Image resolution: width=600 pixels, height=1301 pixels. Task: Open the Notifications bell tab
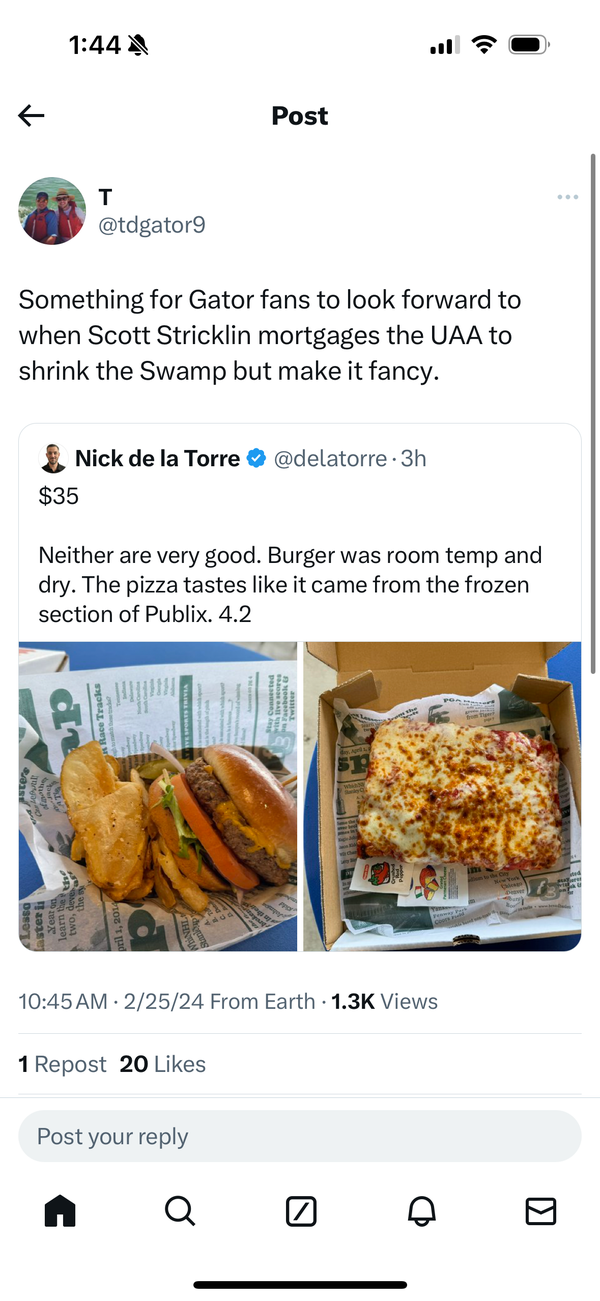(x=421, y=1211)
